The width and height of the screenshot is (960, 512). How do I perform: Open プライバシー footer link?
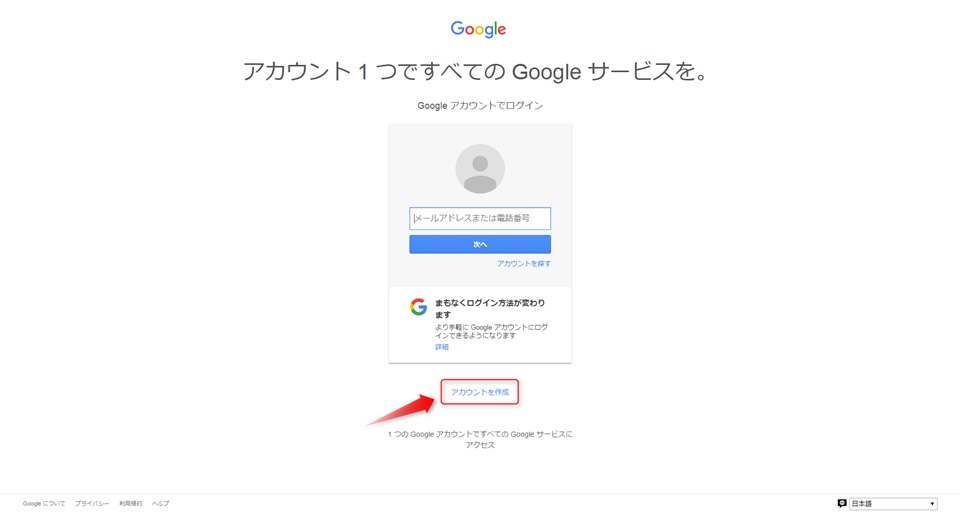92,503
